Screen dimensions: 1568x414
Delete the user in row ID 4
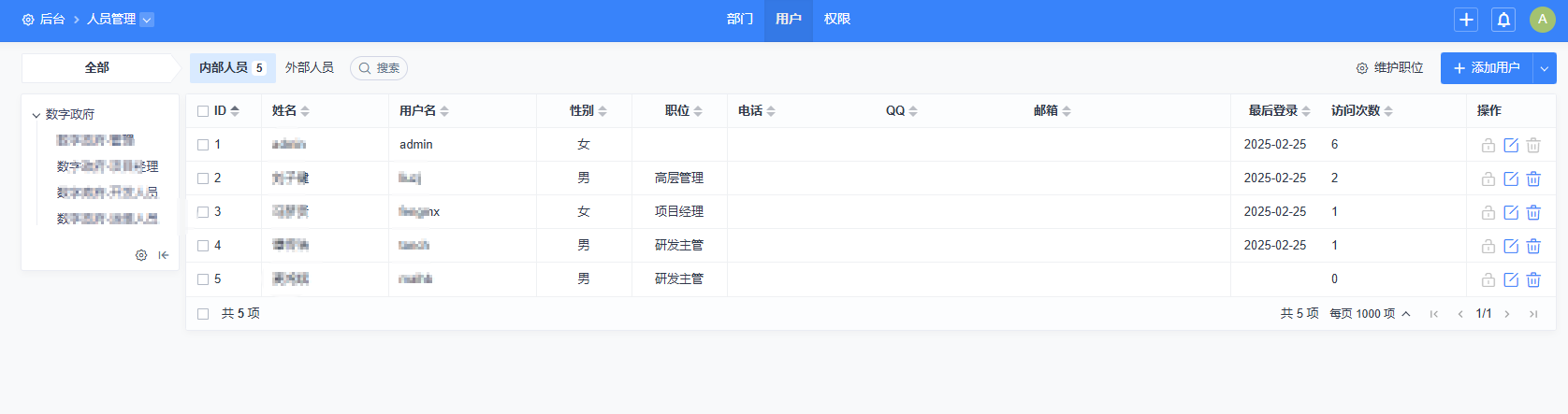coord(1533,246)
